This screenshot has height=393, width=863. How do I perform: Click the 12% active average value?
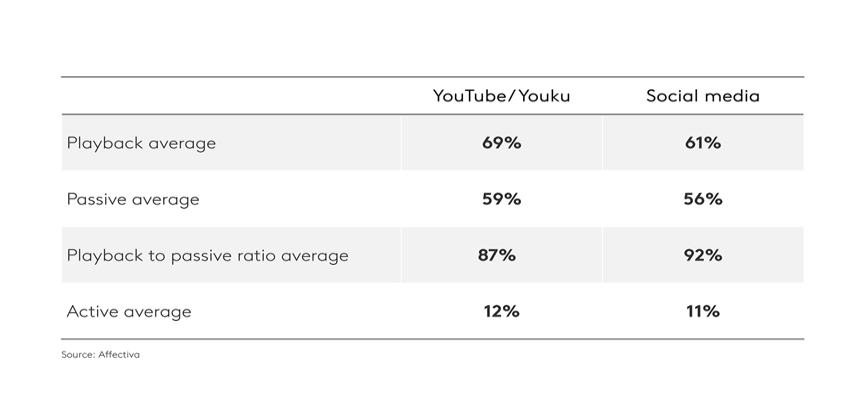501,312
